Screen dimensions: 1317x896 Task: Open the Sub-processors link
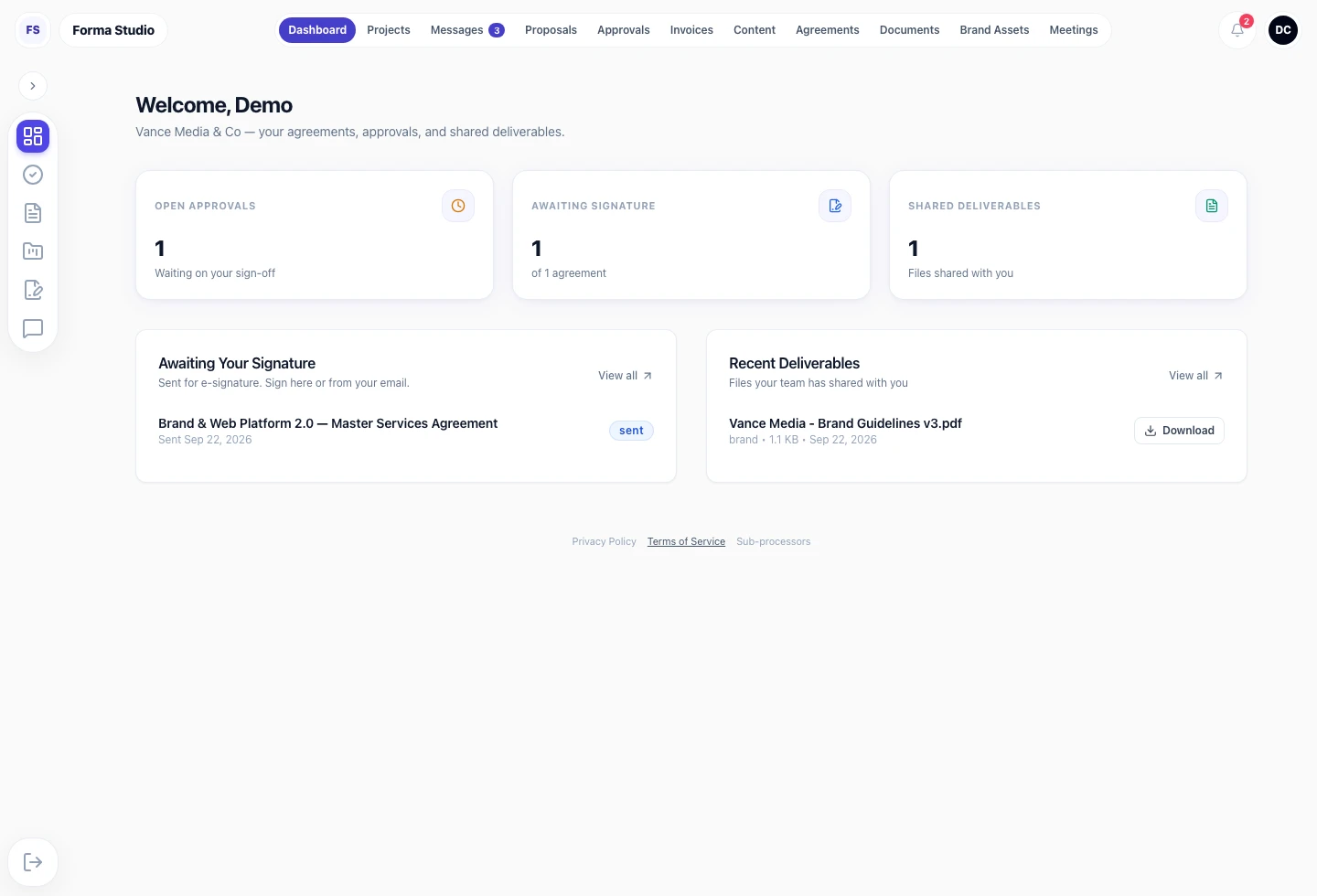(774, 541)
